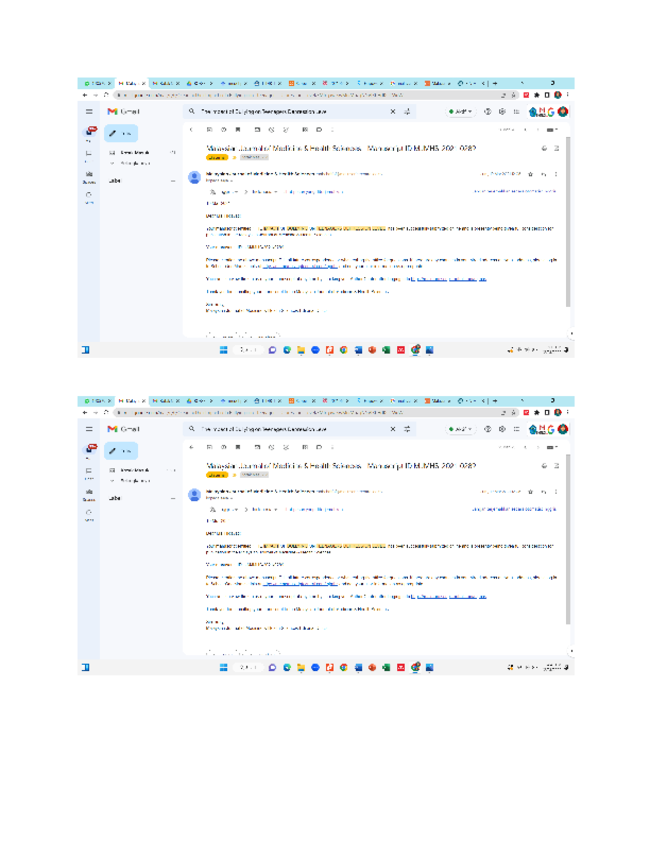
Task: Reload the page in upper screenshot browser
Action: pos(106,95)
